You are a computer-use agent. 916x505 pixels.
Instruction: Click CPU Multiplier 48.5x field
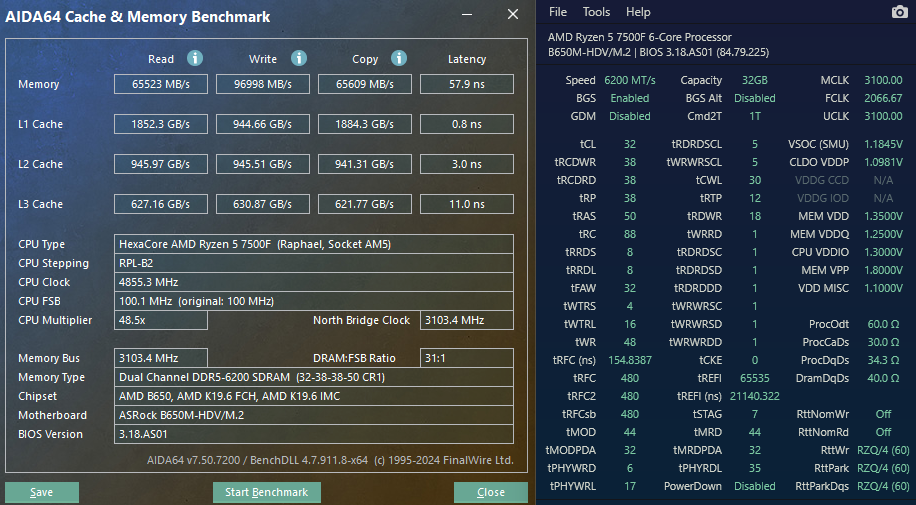coord(161,320)
